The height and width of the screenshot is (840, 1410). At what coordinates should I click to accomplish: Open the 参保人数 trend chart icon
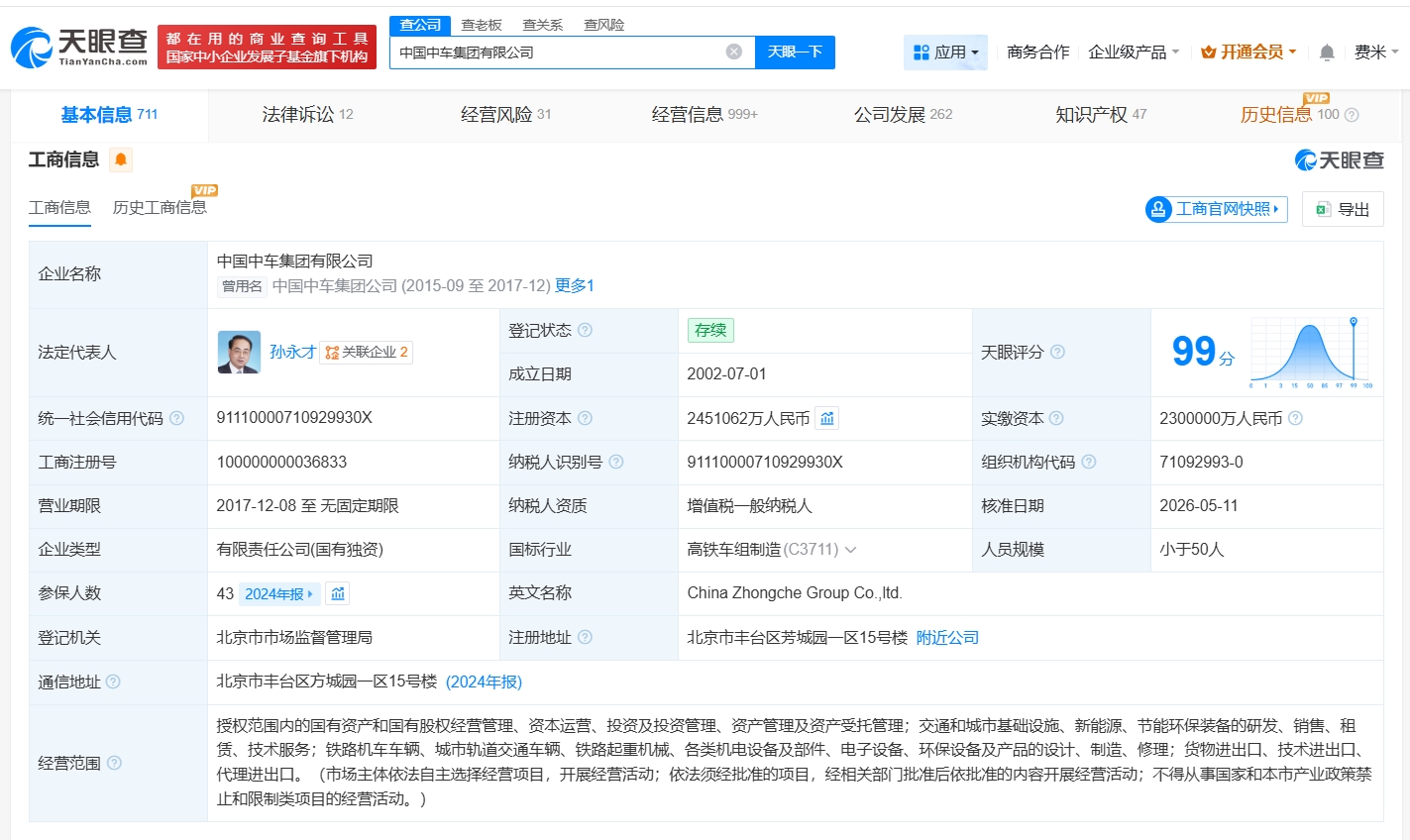pos(338,593)
